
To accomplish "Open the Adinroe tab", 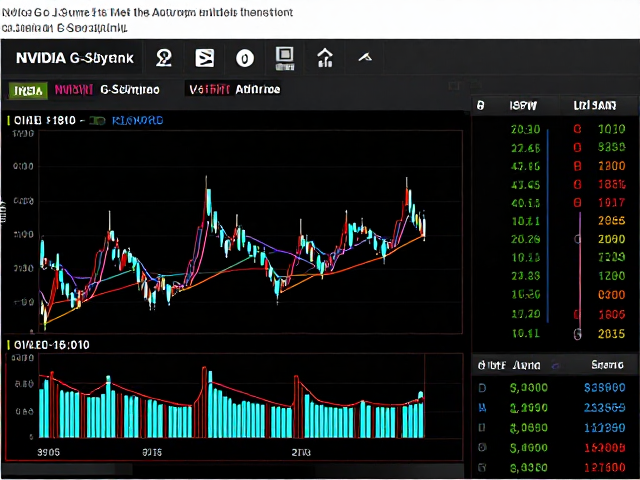I will click(x=258, y=89).
